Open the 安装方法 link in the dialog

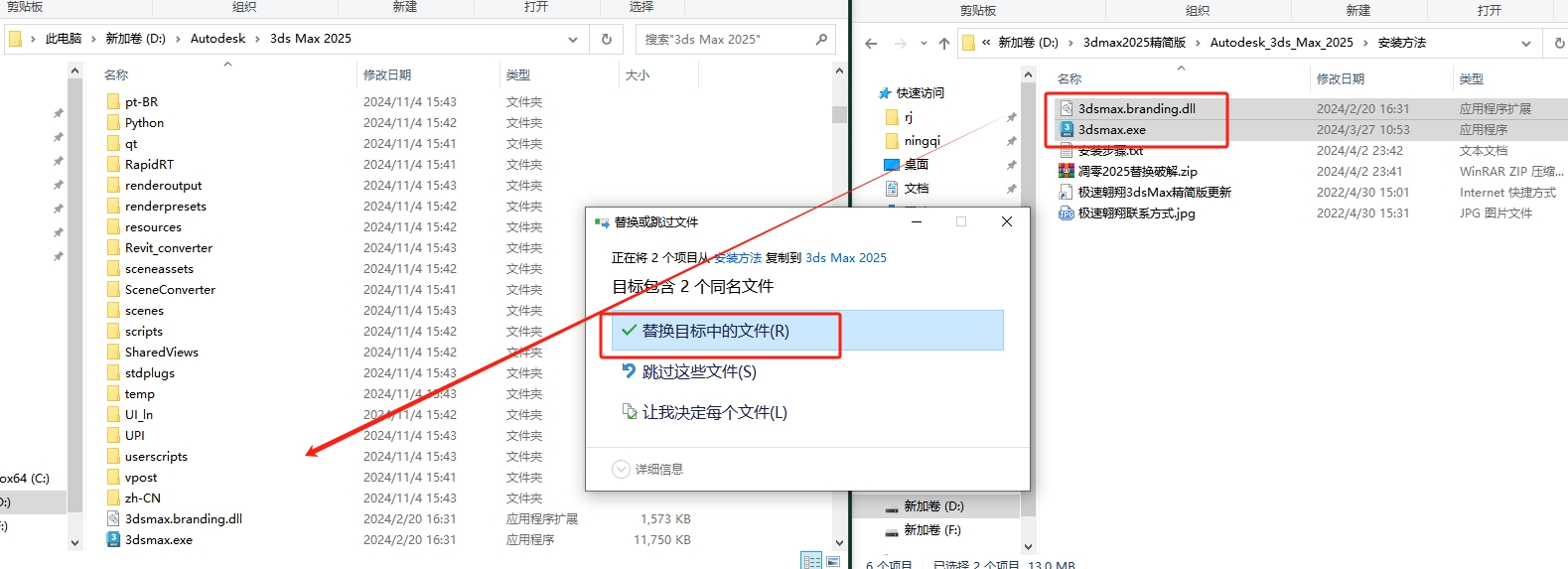(x=738, y=257)
